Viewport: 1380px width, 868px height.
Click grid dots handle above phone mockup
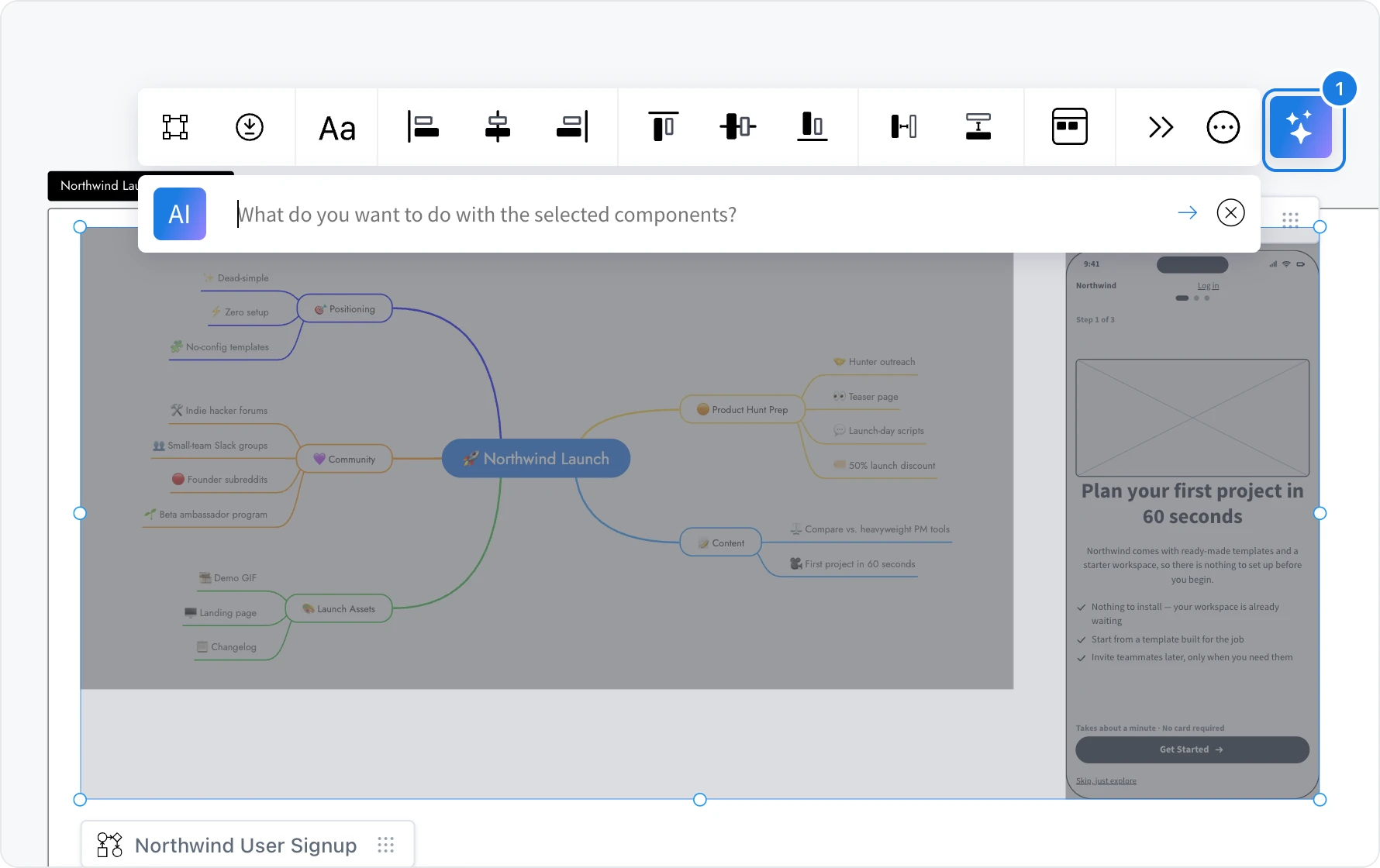(1290, 220)
